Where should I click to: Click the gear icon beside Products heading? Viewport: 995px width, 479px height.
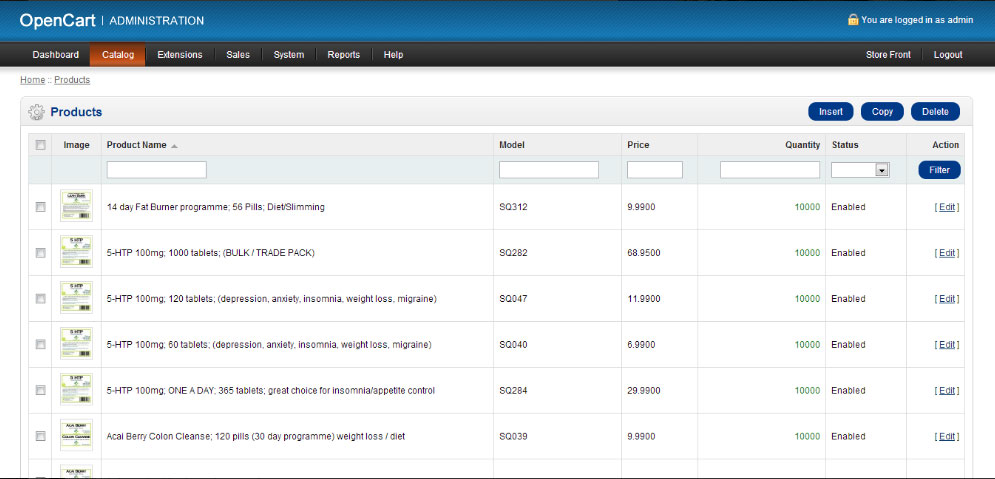pos(36,112)
